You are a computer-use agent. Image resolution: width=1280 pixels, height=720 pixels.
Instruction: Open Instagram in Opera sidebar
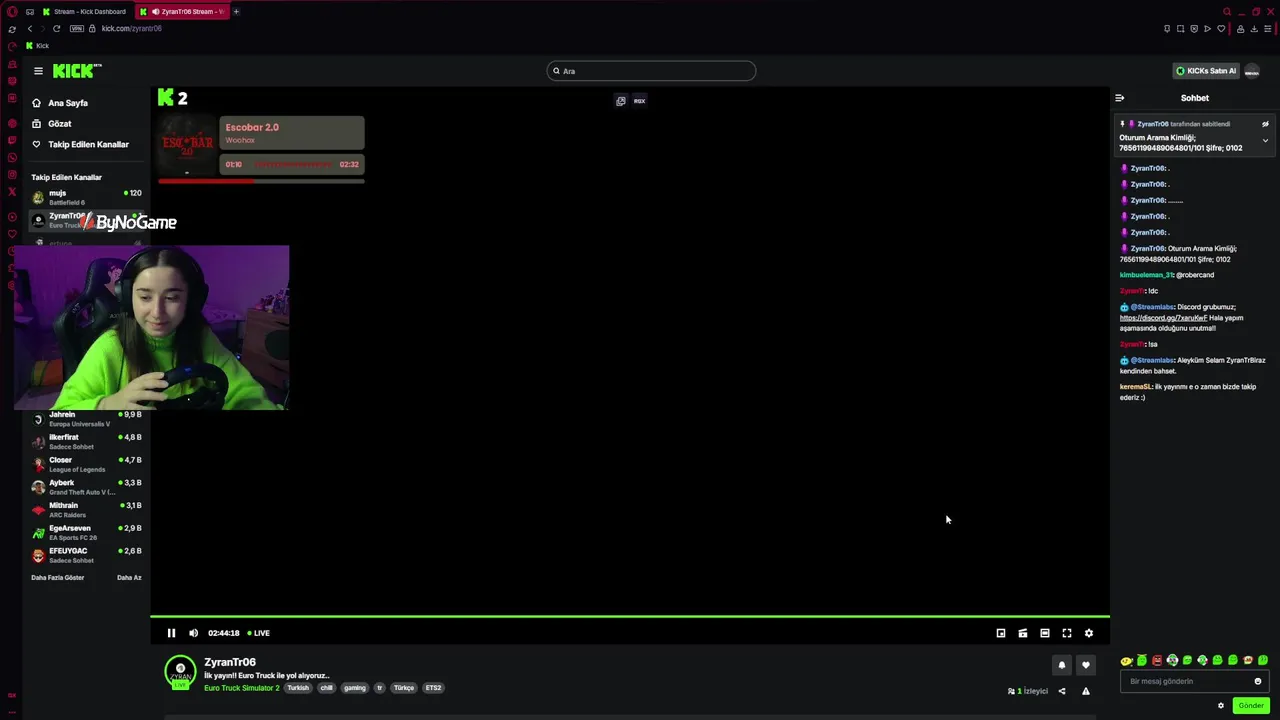click(x=12, y=174)
